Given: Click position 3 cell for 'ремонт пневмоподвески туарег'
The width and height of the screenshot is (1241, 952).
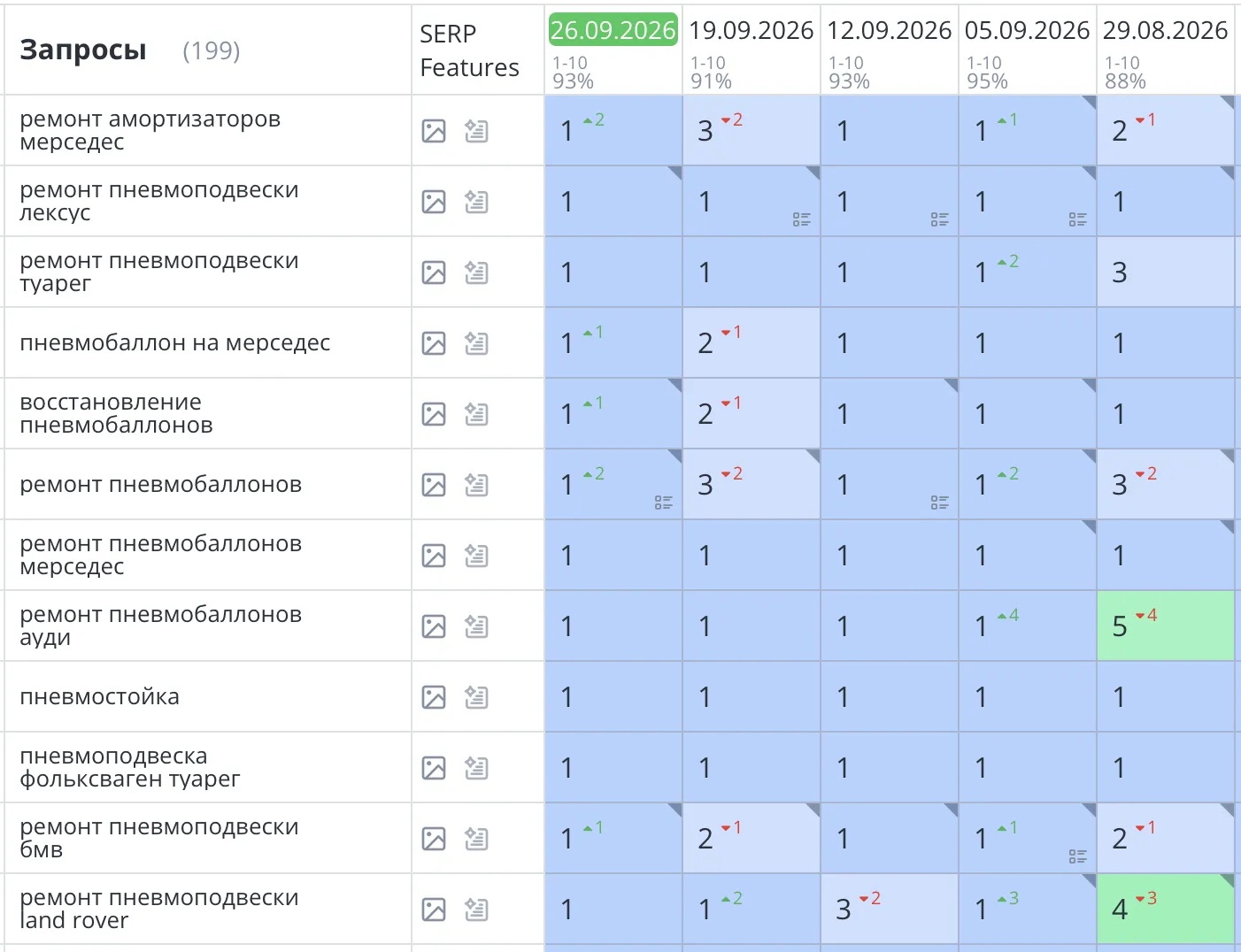Looking at the screenshot, I should (x=1166, y=273).
